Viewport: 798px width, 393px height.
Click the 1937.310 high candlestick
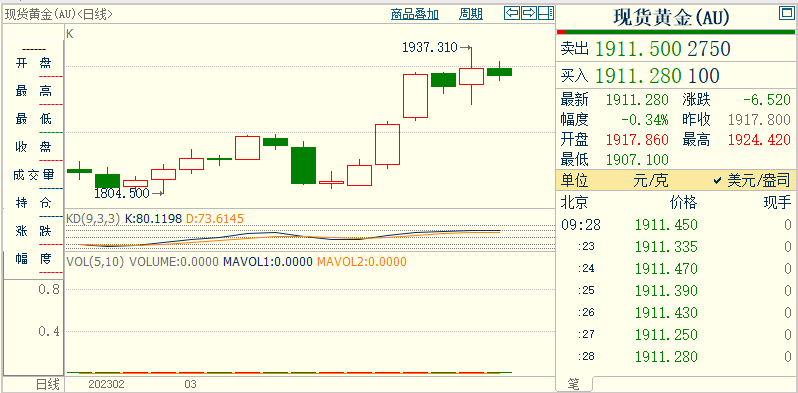pos(471,76)
